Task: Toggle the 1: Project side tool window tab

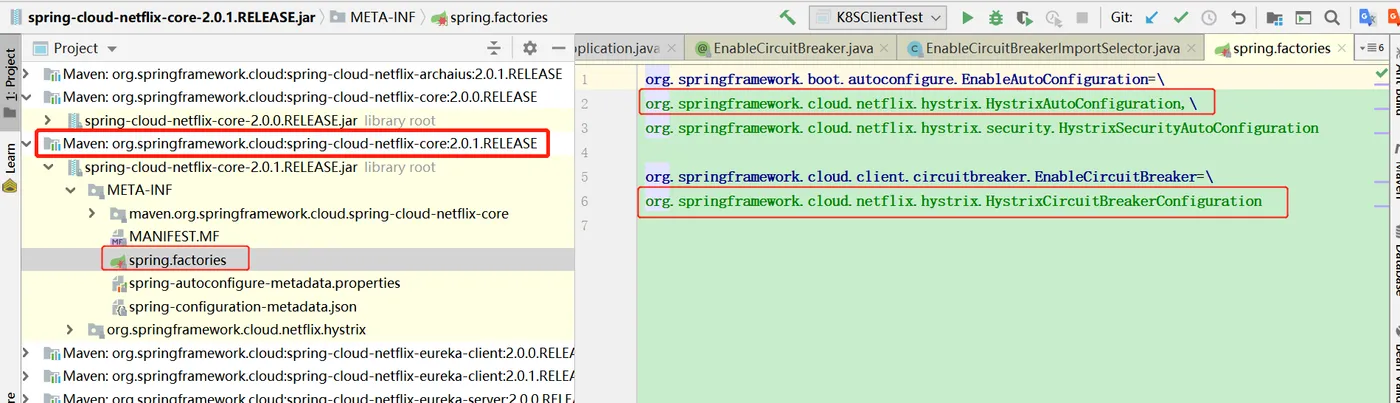Action: click(x=10, y=83)
